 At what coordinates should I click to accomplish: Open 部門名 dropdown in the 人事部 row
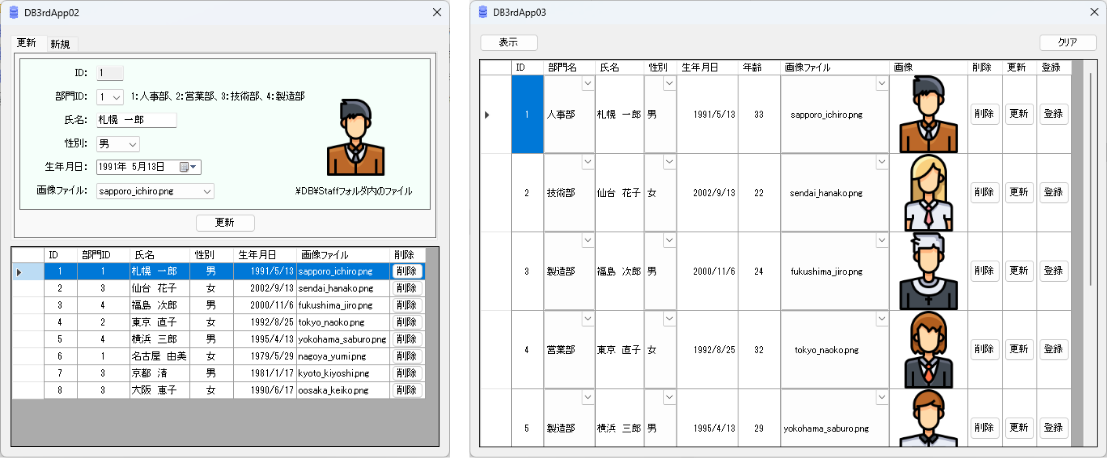coord(586,84)
